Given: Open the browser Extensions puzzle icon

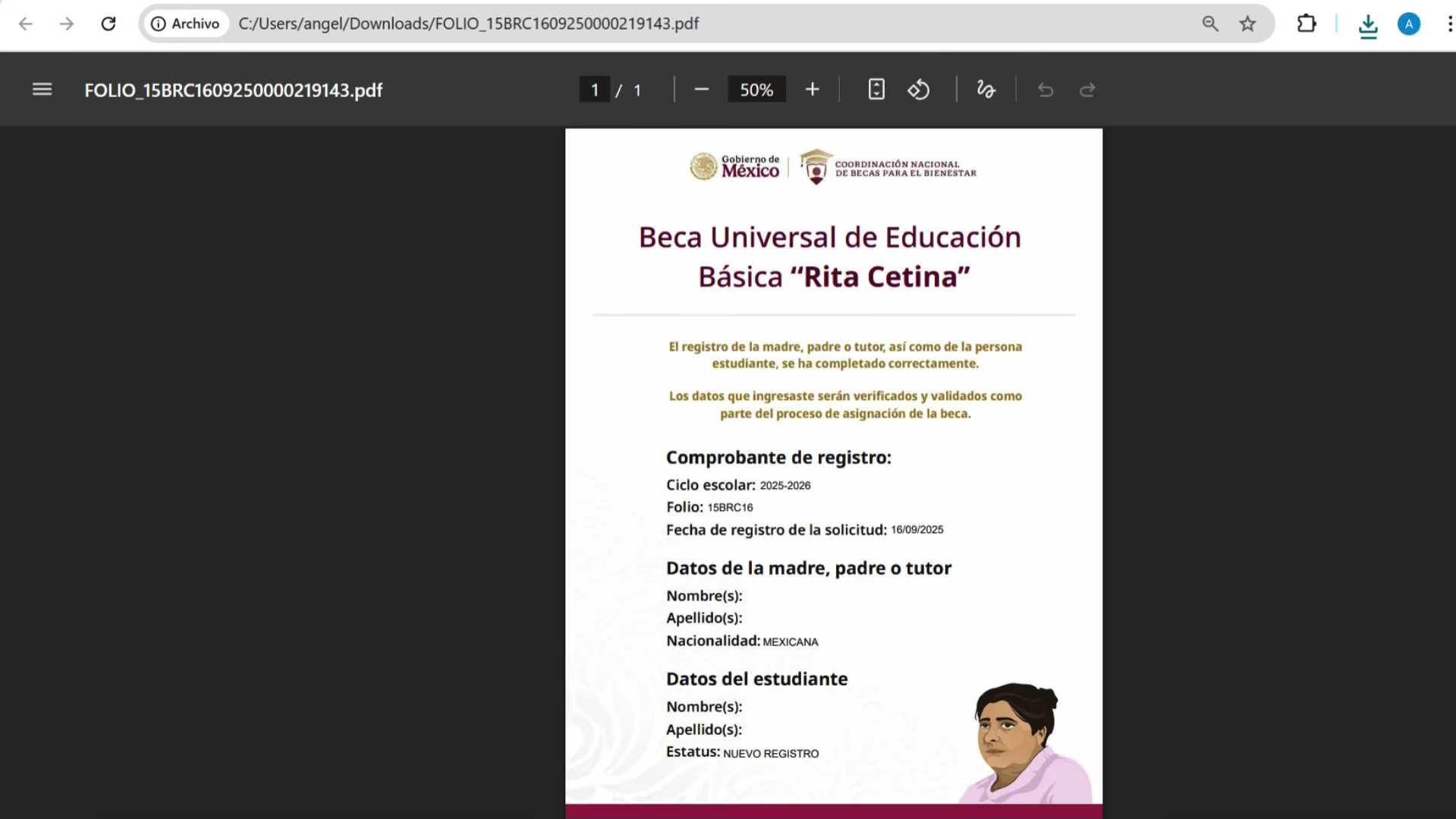Looking at the screenshot, I should (1307, 24).
